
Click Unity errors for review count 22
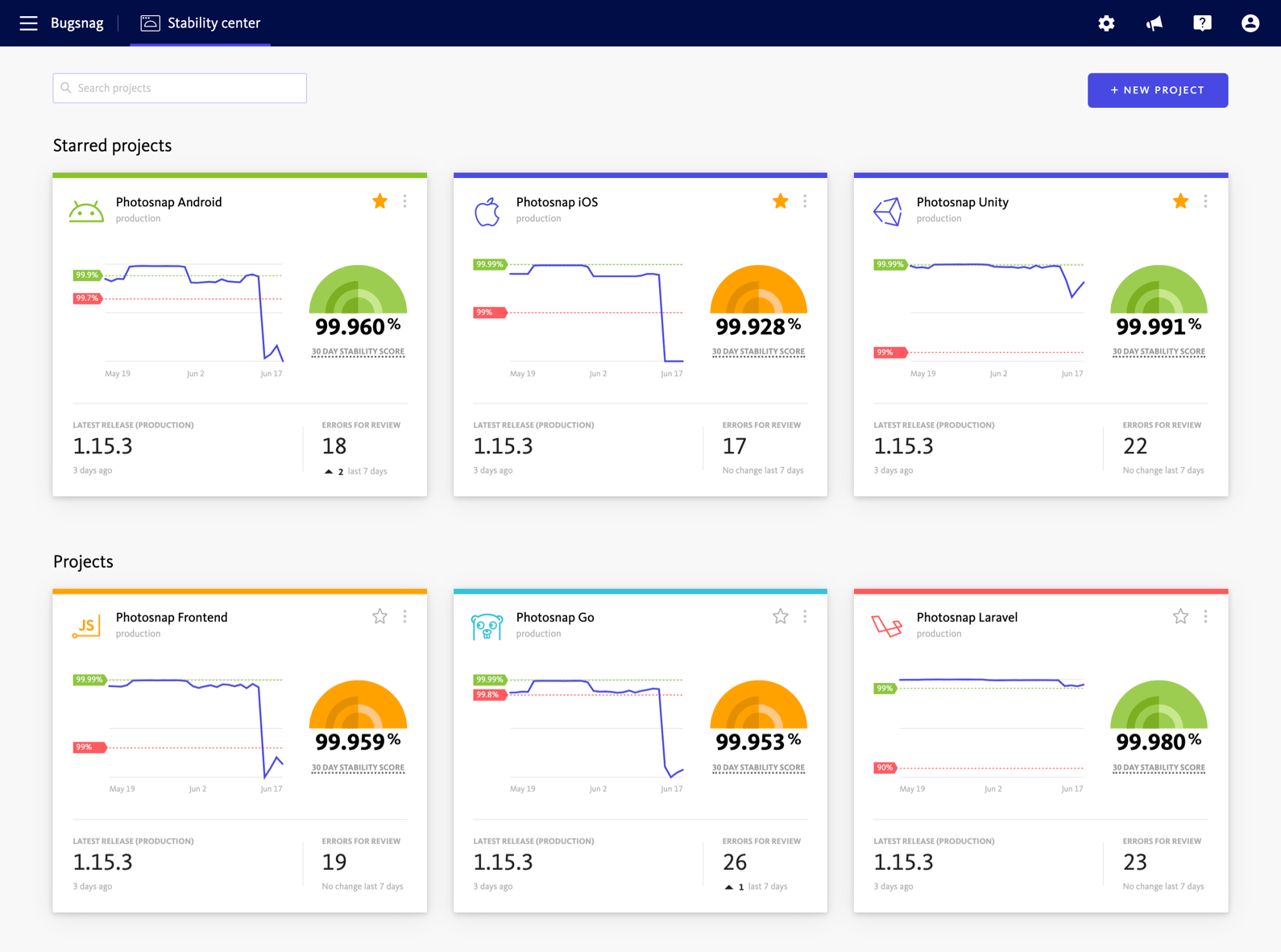[x=1135, y=446]
